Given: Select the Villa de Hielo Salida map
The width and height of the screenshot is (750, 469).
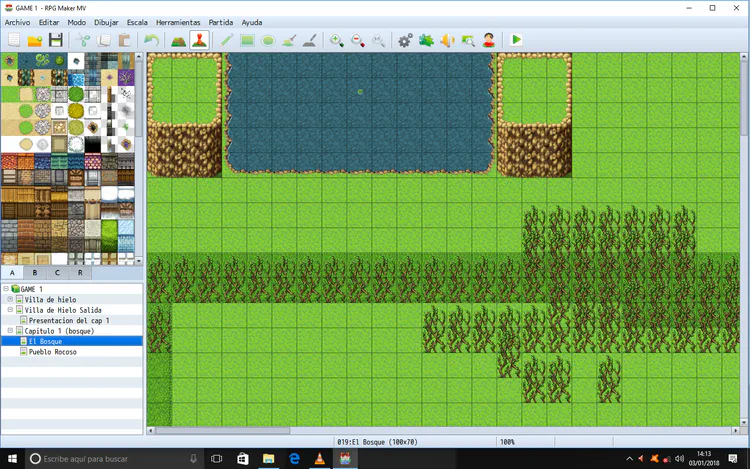Looking at the screenshot, I should coord(63,310).
